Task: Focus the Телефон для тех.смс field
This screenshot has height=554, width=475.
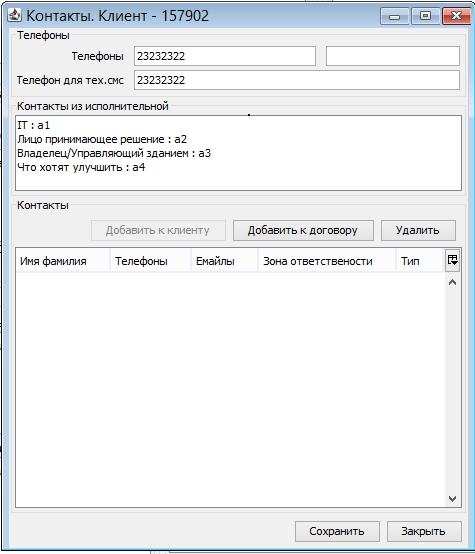Action: (297, 80)
